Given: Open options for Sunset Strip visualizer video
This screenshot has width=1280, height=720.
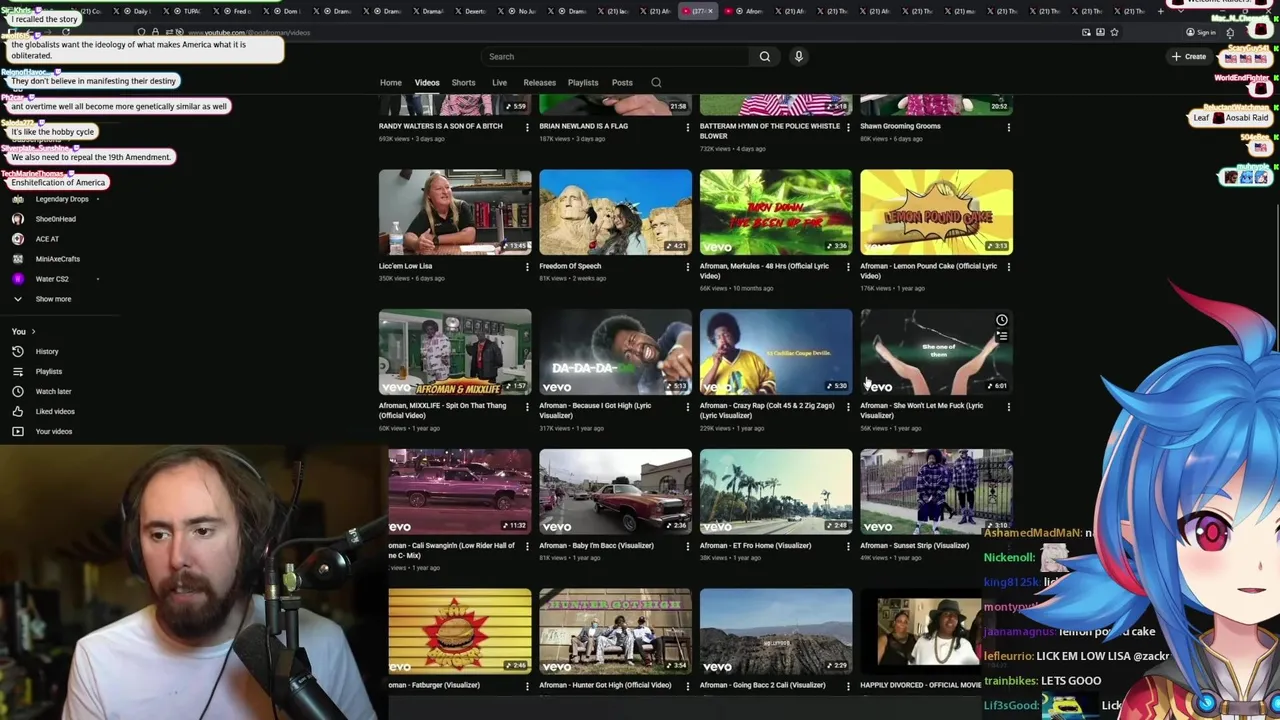Looking at the screenshot, I should tap(1008, 547).
